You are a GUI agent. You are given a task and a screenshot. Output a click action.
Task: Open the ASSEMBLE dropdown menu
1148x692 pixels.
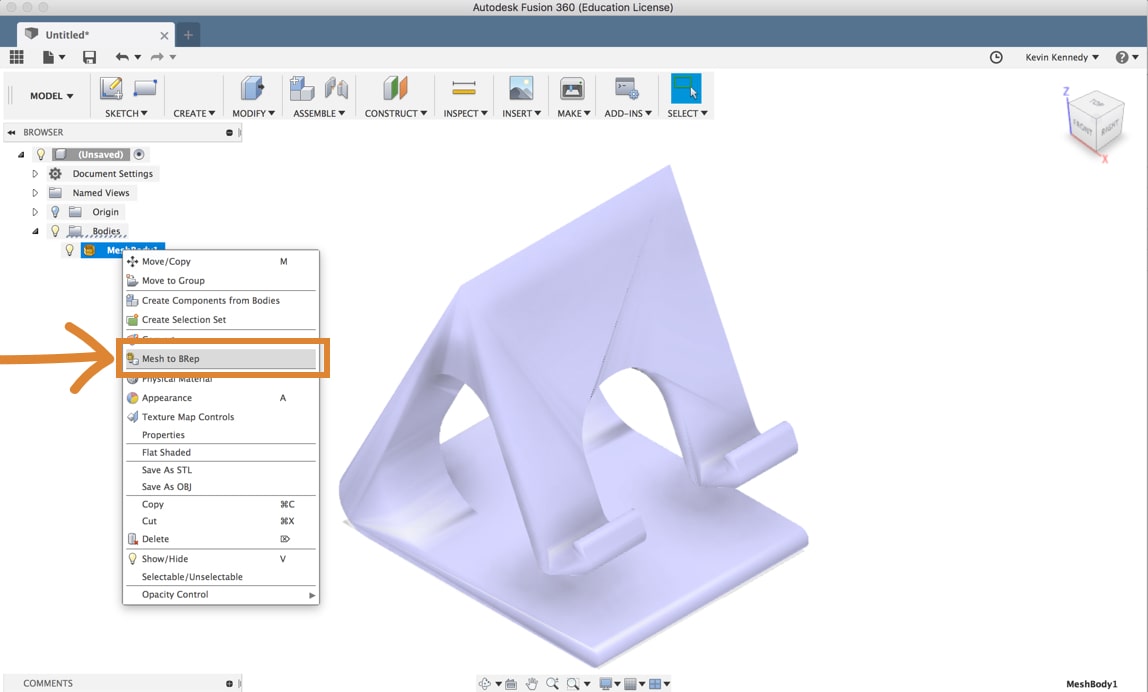[318, 114]
